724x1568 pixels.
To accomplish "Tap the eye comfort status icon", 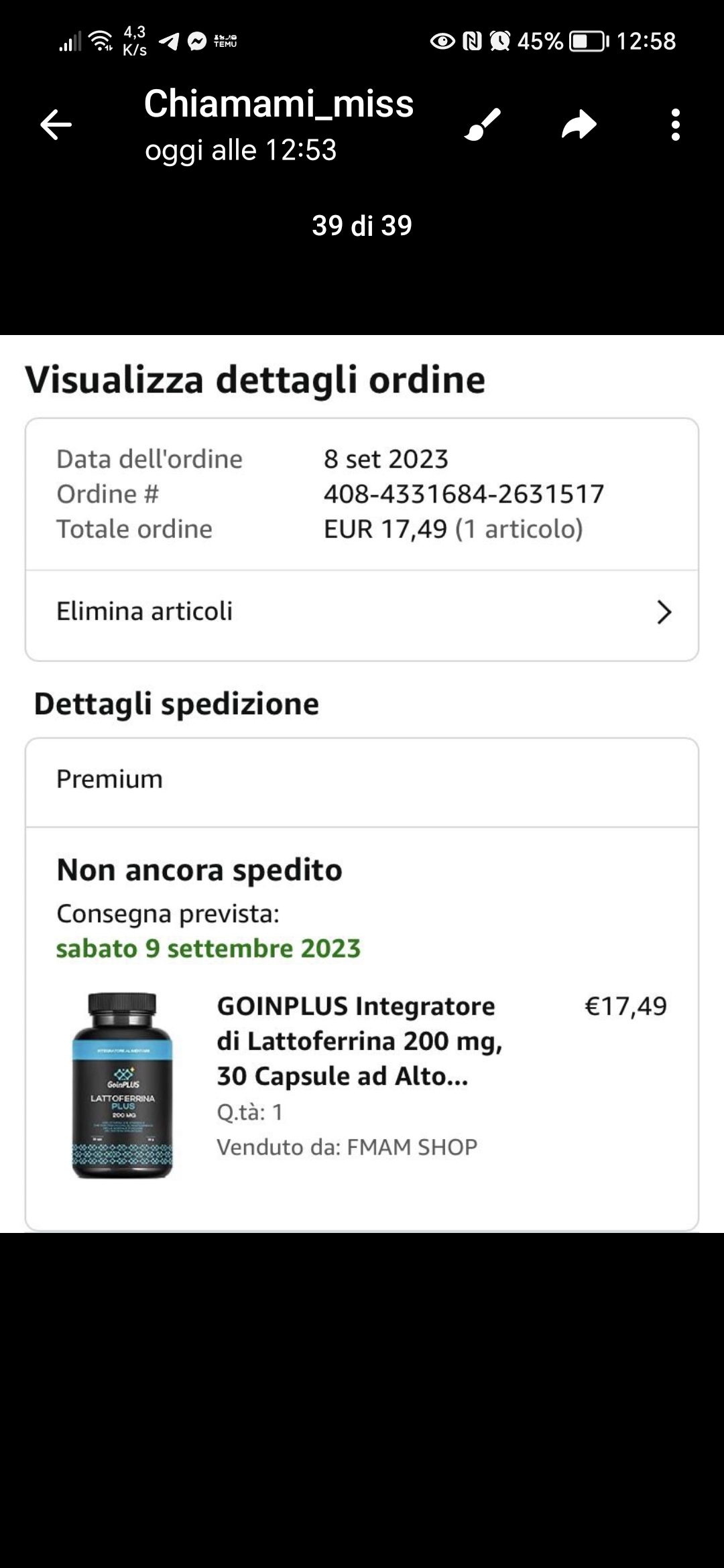I will tap(442, 42).
